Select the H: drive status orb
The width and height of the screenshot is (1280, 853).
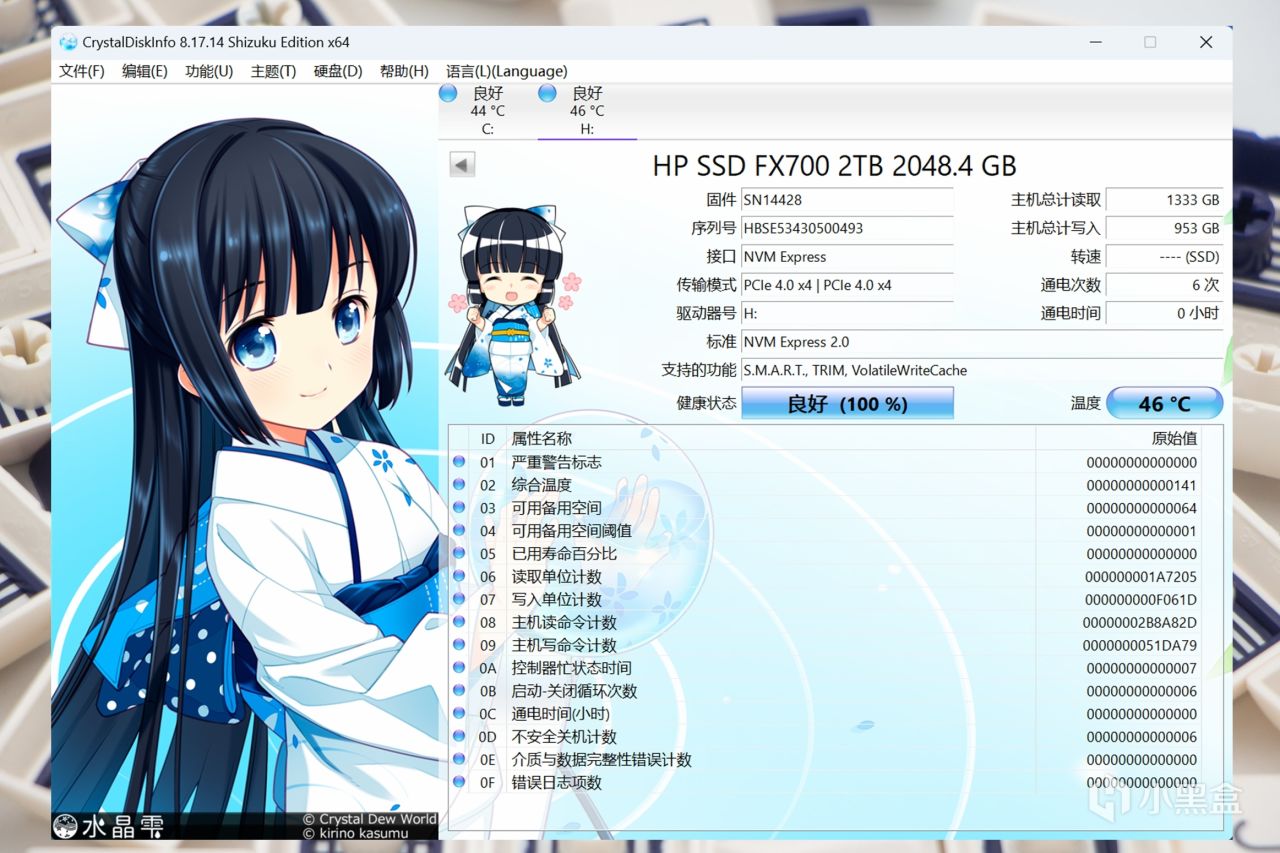(547, 93)
